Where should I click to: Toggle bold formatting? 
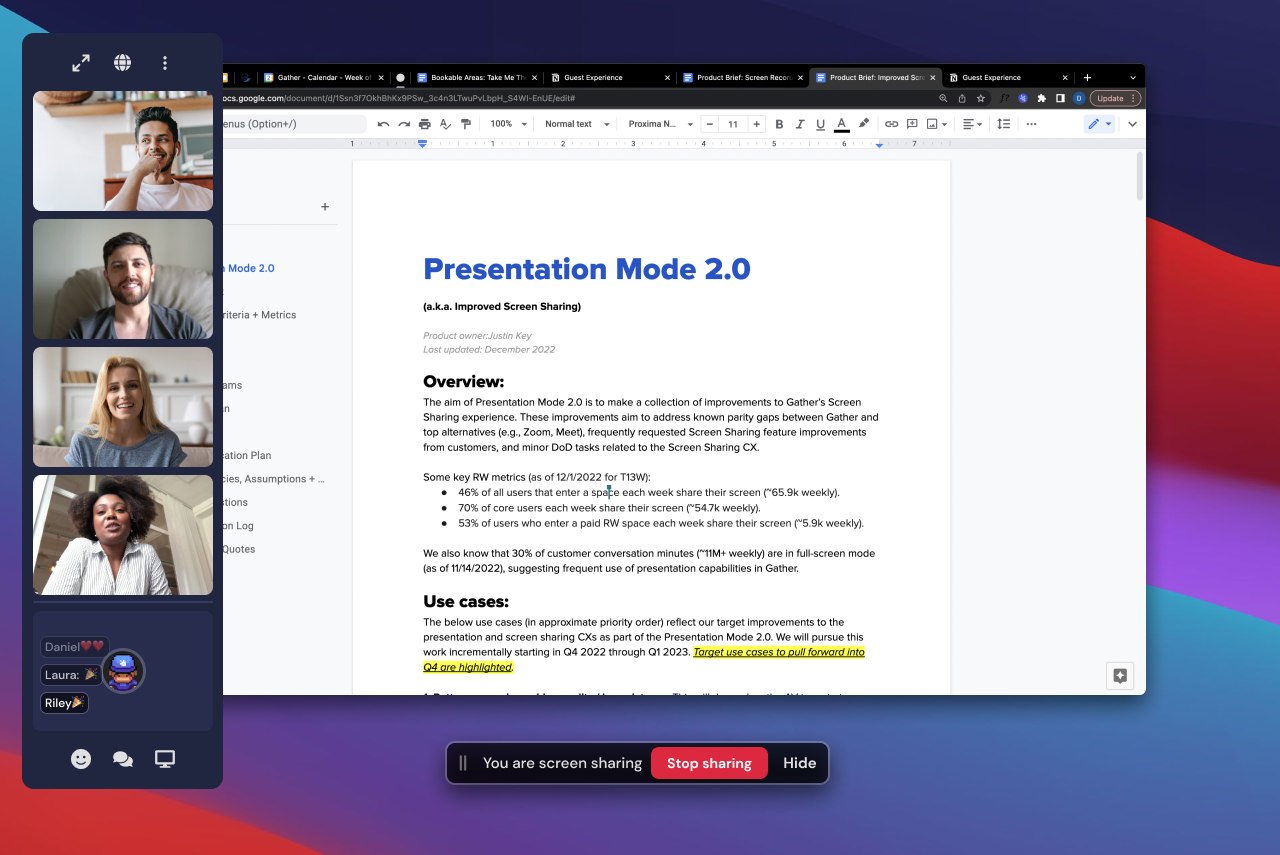pyautogui.click(x=779, y=123)
